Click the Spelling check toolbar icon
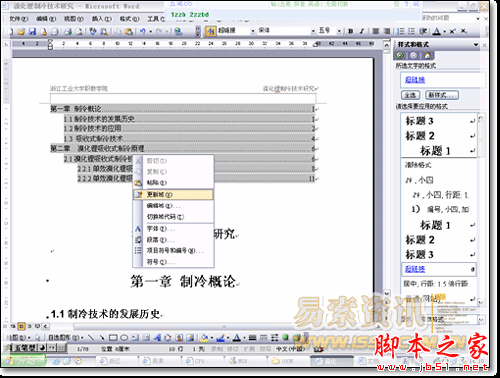 [x=93, y=31]
